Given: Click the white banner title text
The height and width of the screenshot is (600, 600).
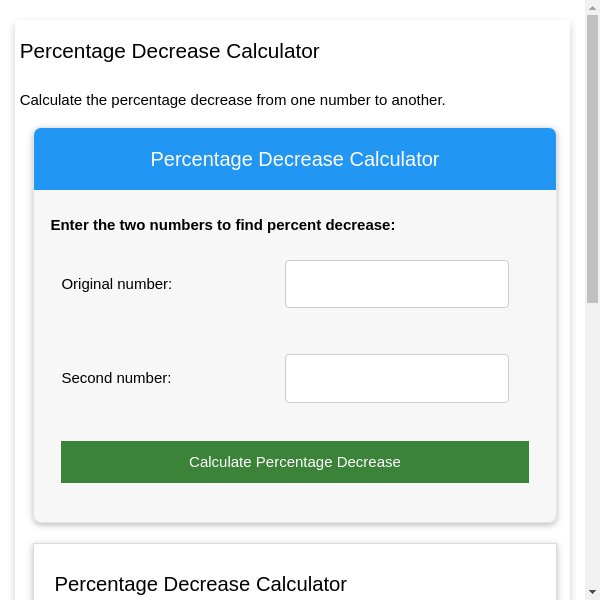Looking at the screenshot, I should pos(295,159).
